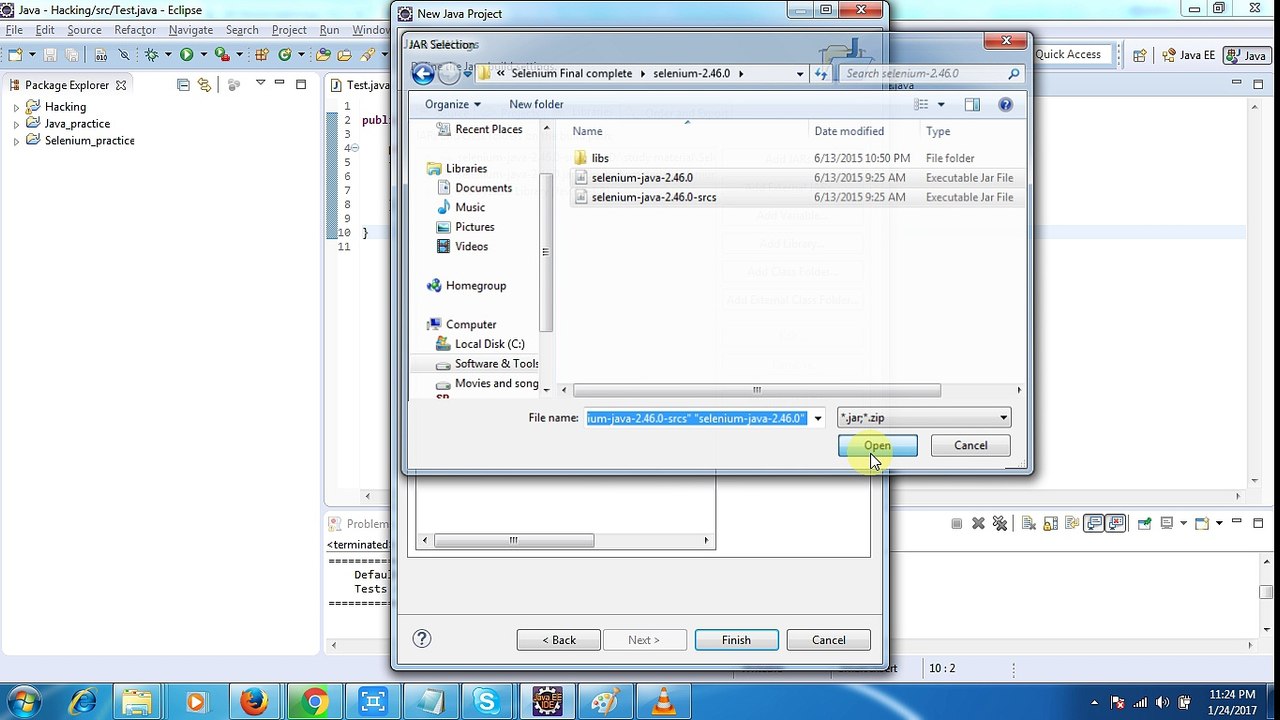Open the File menu in Eclipse
This screenshot has height=720, width=1280.
(x=14, y=30)
